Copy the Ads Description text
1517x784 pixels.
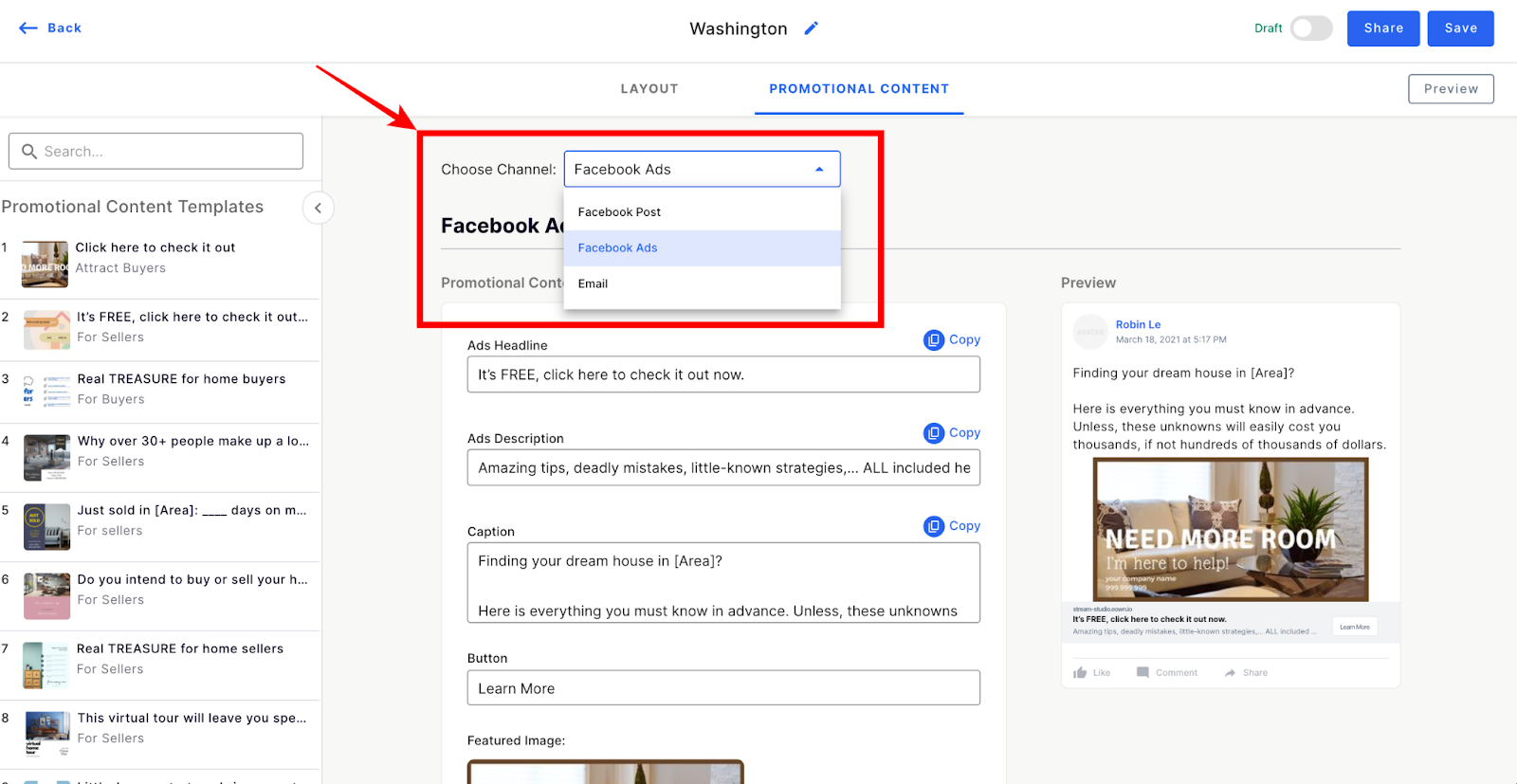click(x=952, y=432)
